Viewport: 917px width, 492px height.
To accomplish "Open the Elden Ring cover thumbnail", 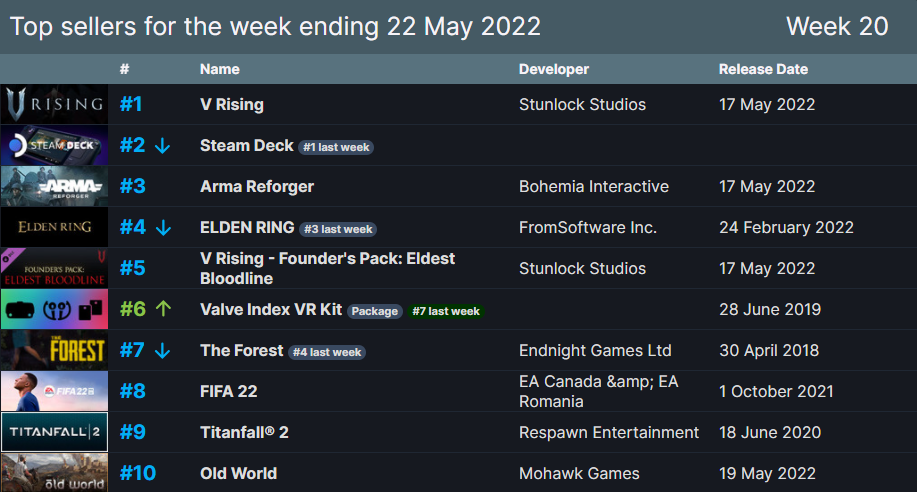I will [54, 227].
